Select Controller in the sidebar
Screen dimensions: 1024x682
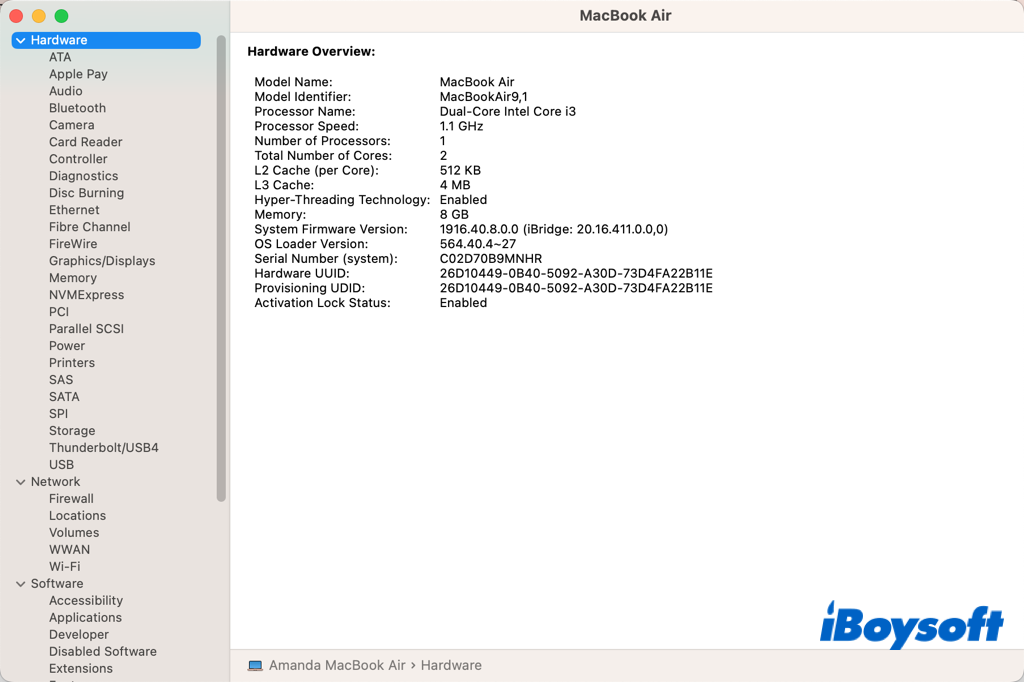tap(78, 159)
